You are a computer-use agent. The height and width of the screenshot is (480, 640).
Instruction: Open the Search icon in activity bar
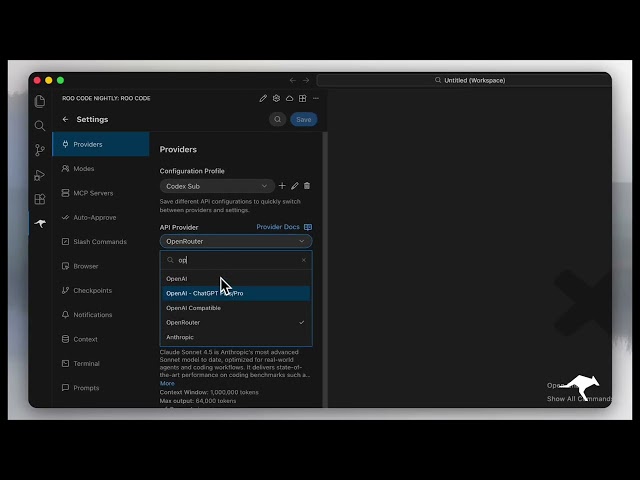[40, 126]
